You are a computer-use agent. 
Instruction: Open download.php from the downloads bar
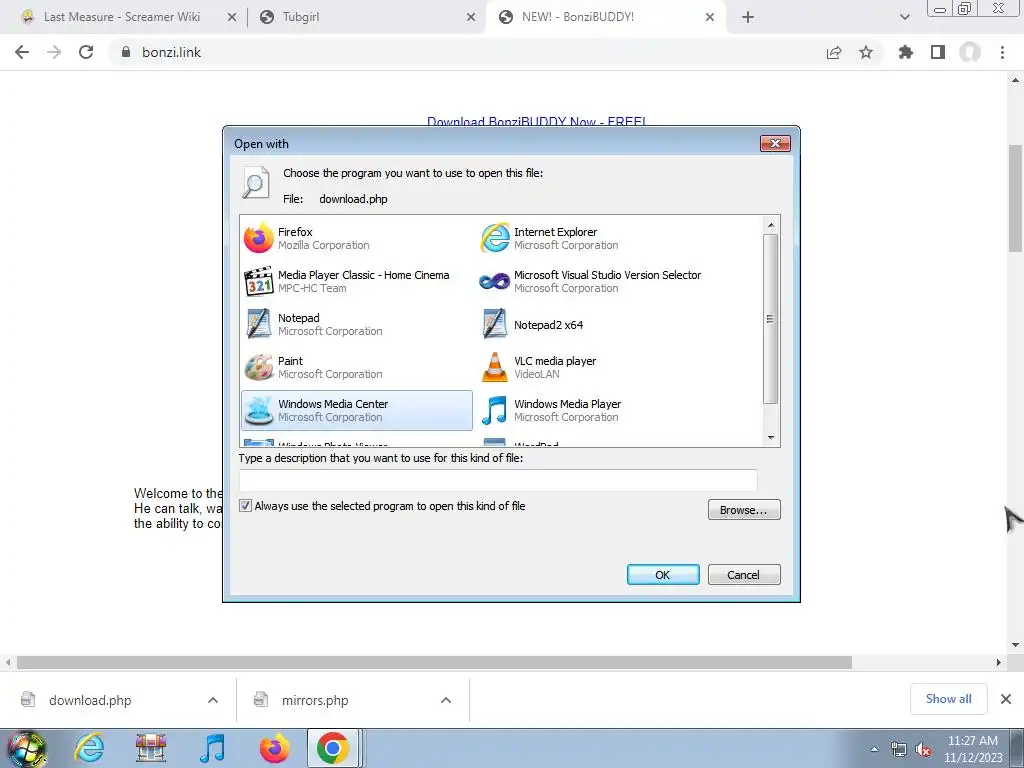pos(90,700)
